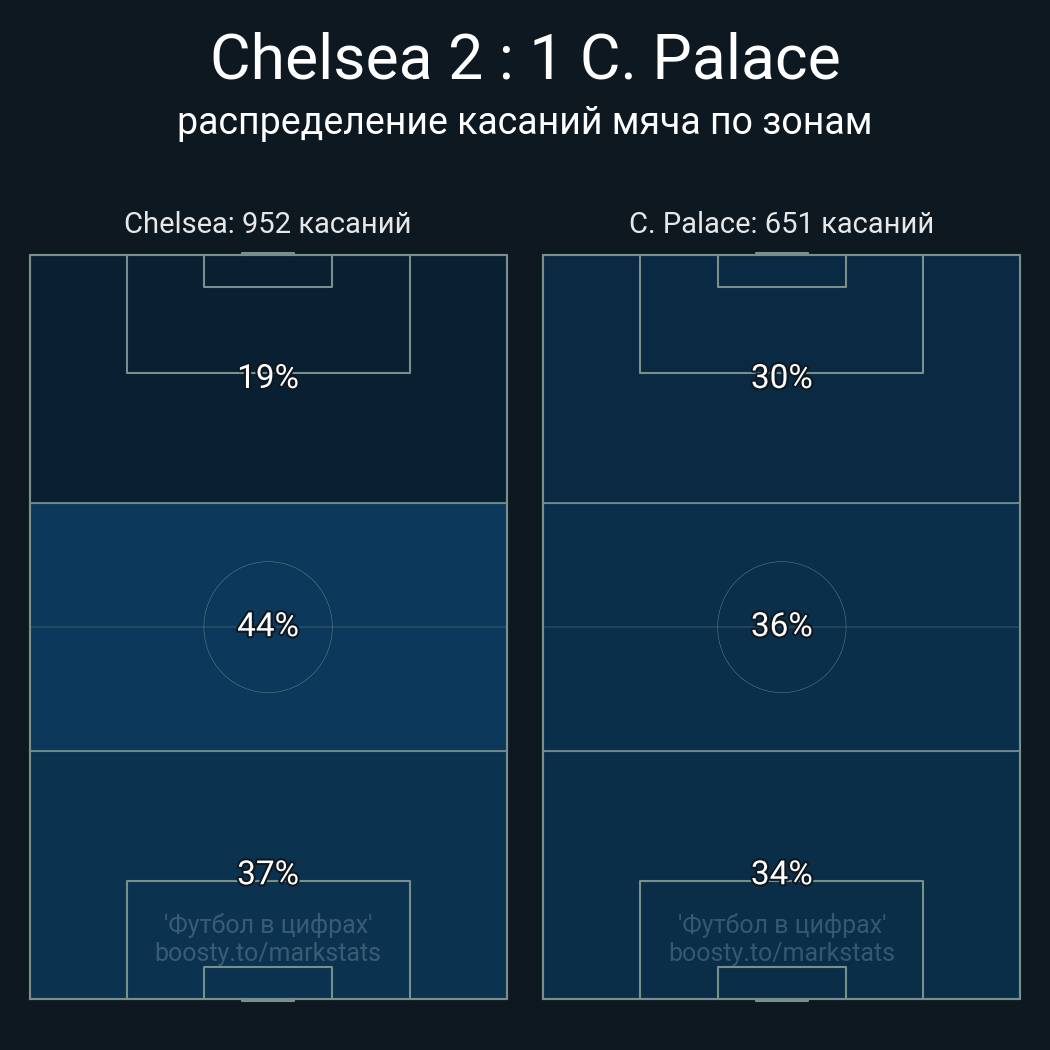Click the bottom six-yard box on Chelsea pitch
The height and width of the screenshot is (1050, 1050).
coord(268,982)
